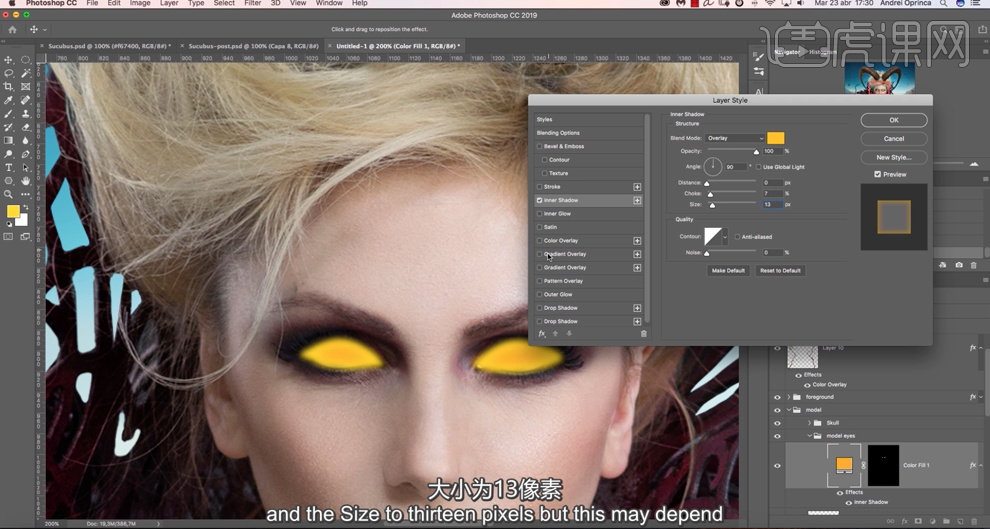Select the Type tool

coord(9,168)
